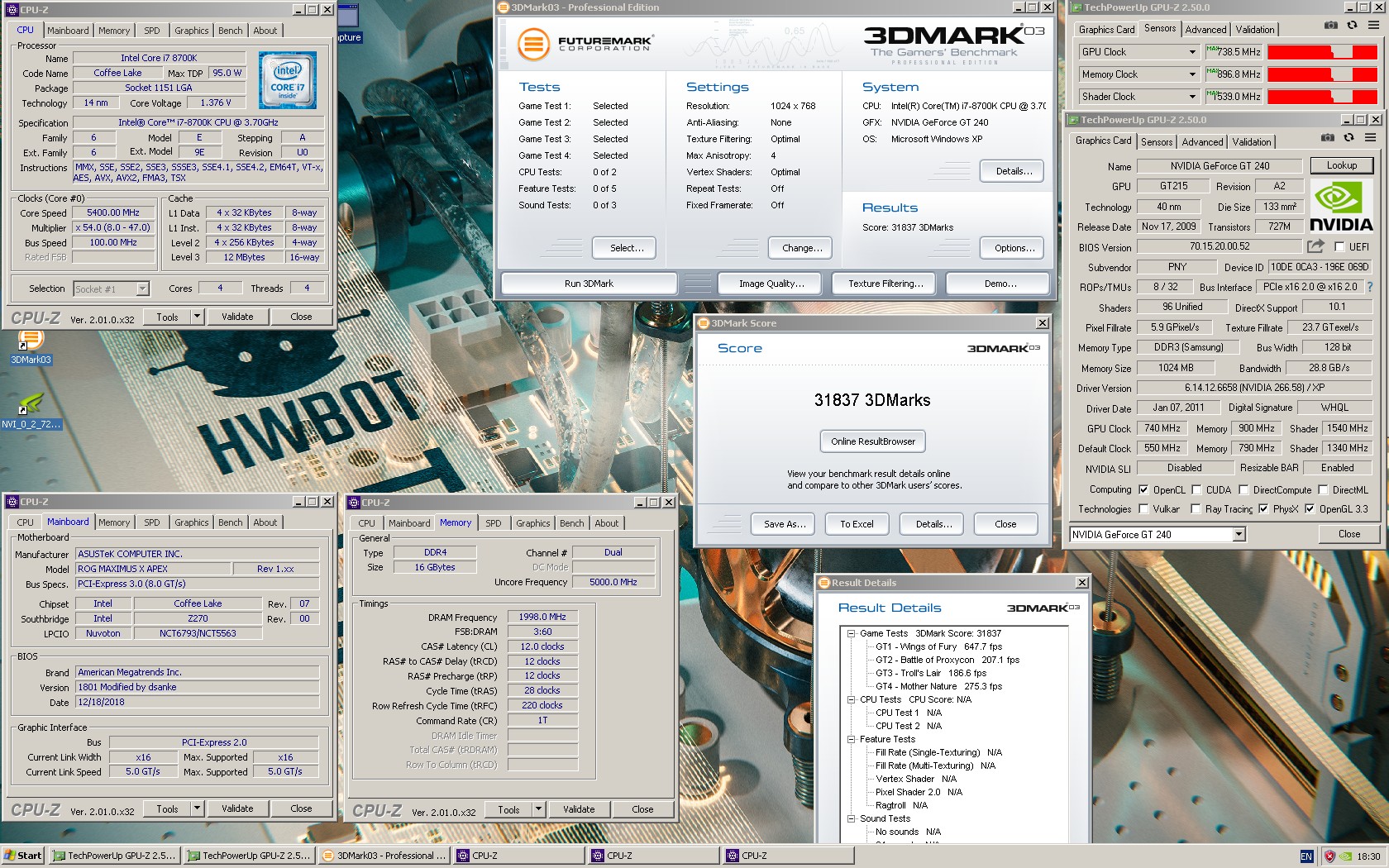Viewport: 1389px width, 868px height.
Task: Select the NVI_0_2_72 desktop icon
Action: [31, 411]
